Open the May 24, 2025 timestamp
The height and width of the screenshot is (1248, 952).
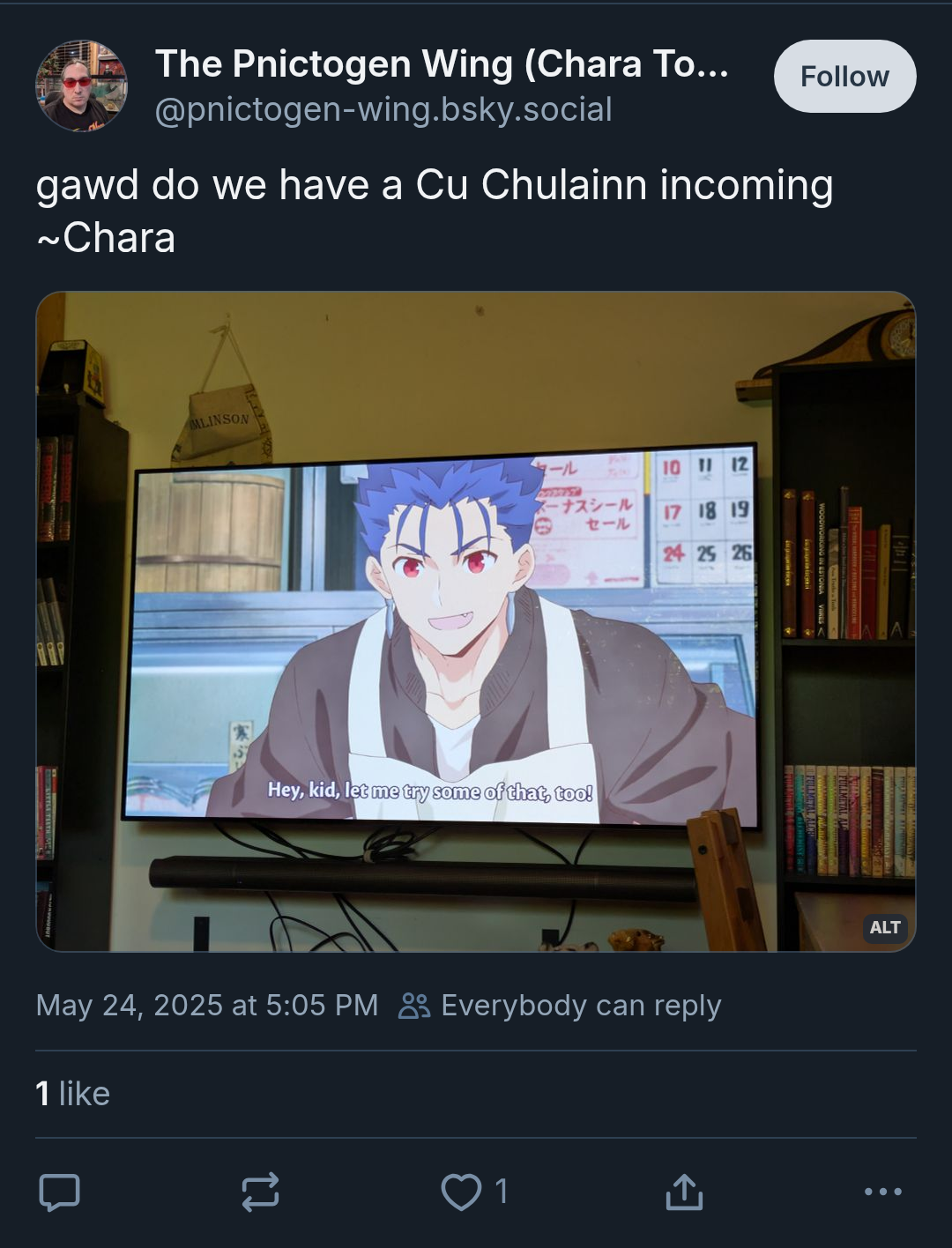click(207, 1006)
